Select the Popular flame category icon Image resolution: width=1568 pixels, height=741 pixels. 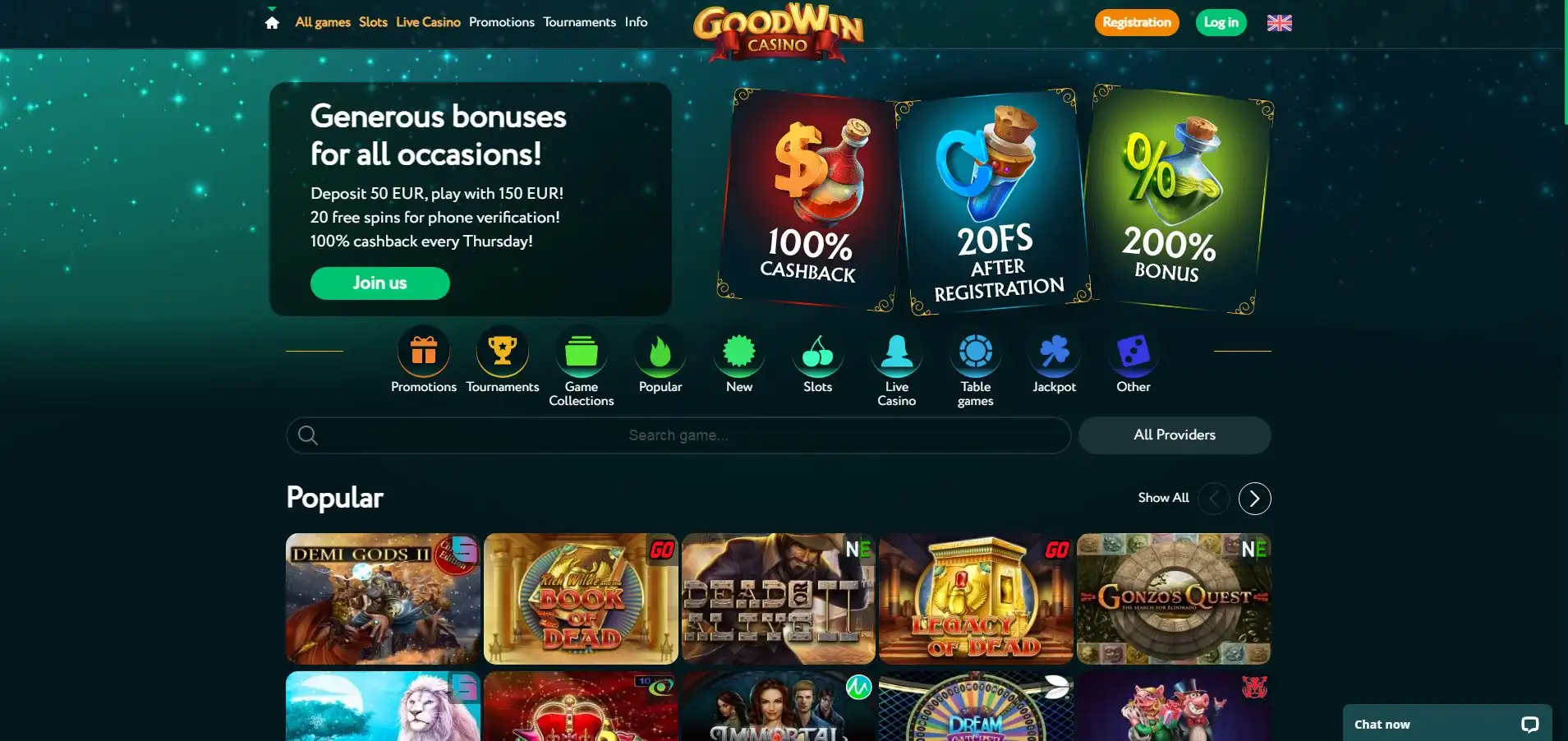pyautogui.click(x=660, y=352)
